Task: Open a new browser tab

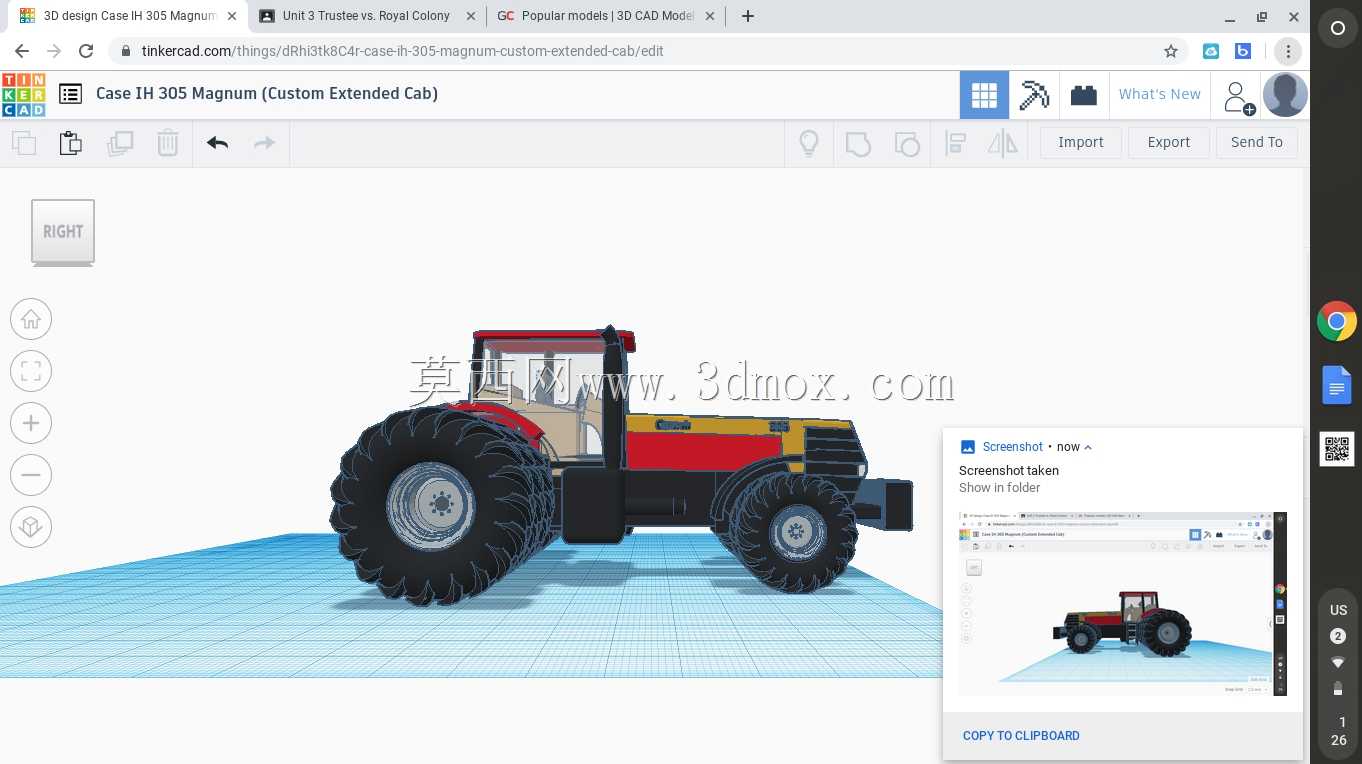Action: pyautogui.click(x=747, y=16)
